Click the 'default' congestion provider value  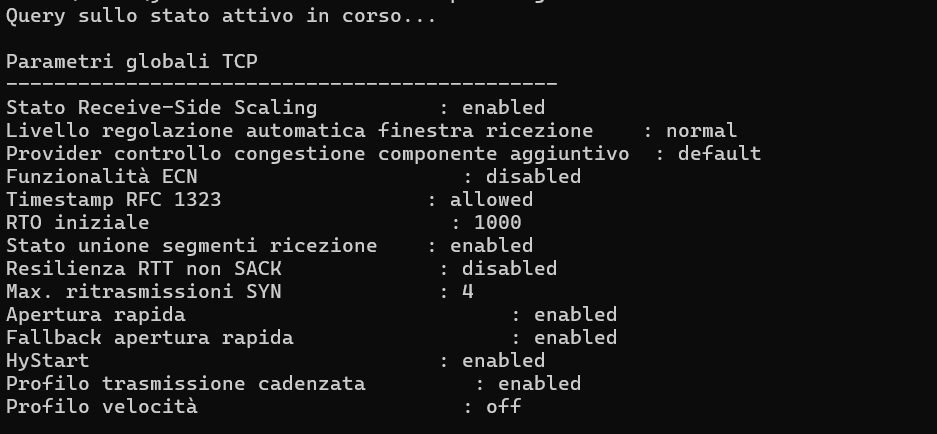(x=719, y=154)
